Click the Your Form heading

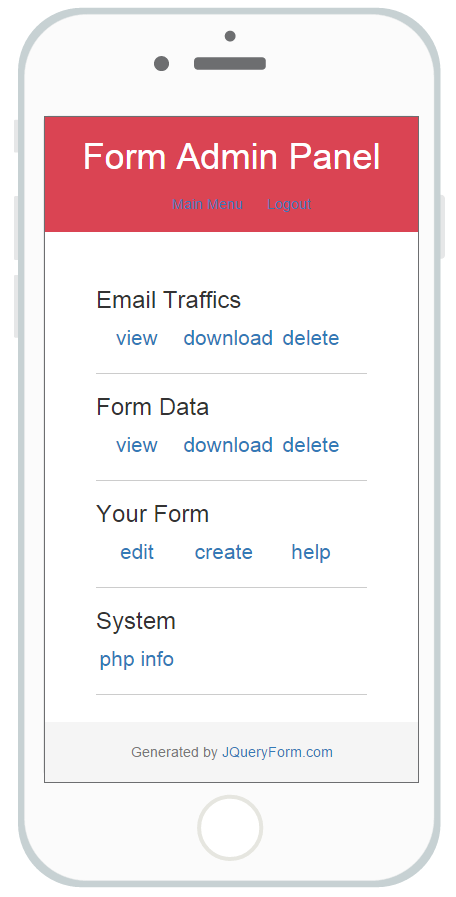click(x=152, y=514)
